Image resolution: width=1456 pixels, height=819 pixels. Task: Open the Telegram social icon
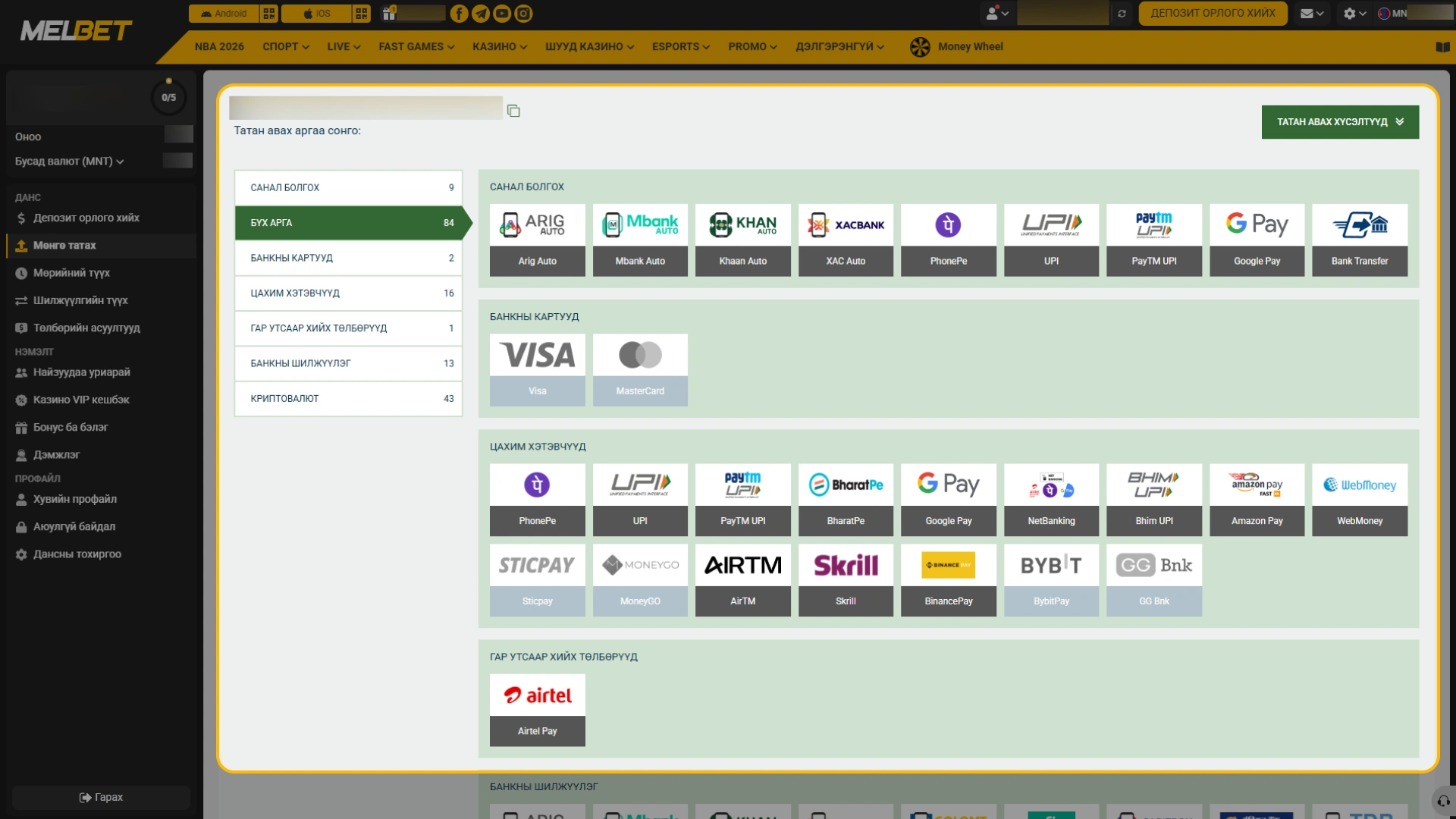point(481,14)
